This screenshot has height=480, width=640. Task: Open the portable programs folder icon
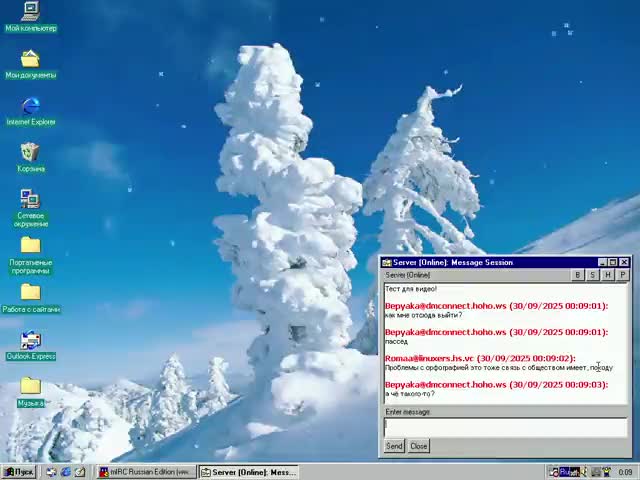[30, 246]
